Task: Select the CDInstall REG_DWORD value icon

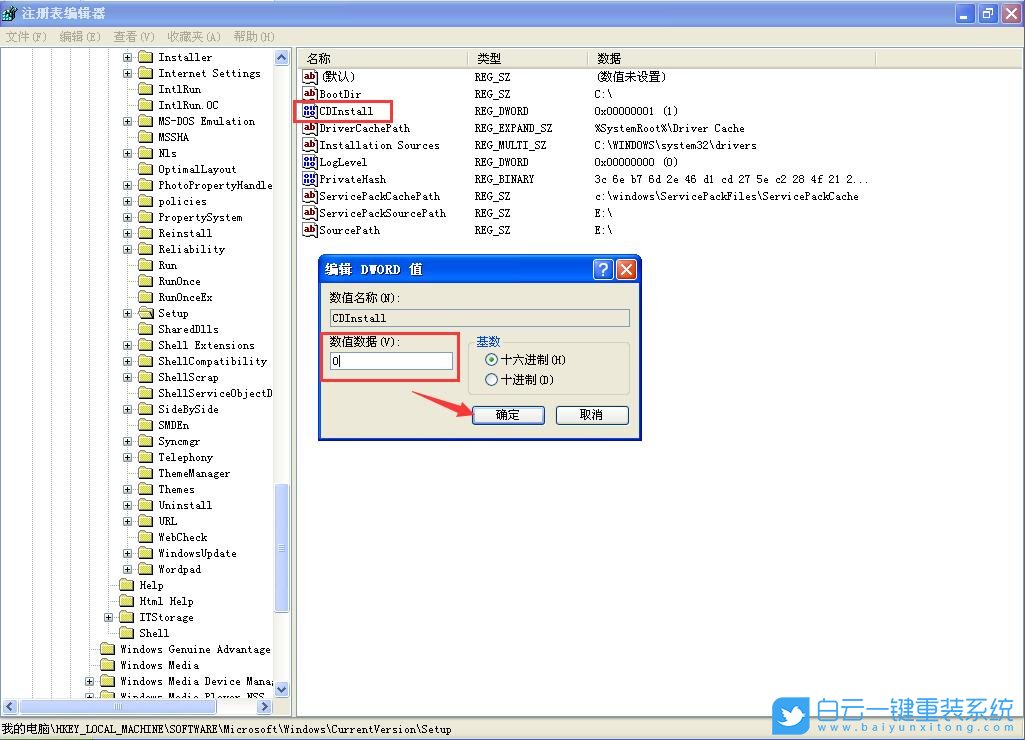Action: [x=309, y=111]
